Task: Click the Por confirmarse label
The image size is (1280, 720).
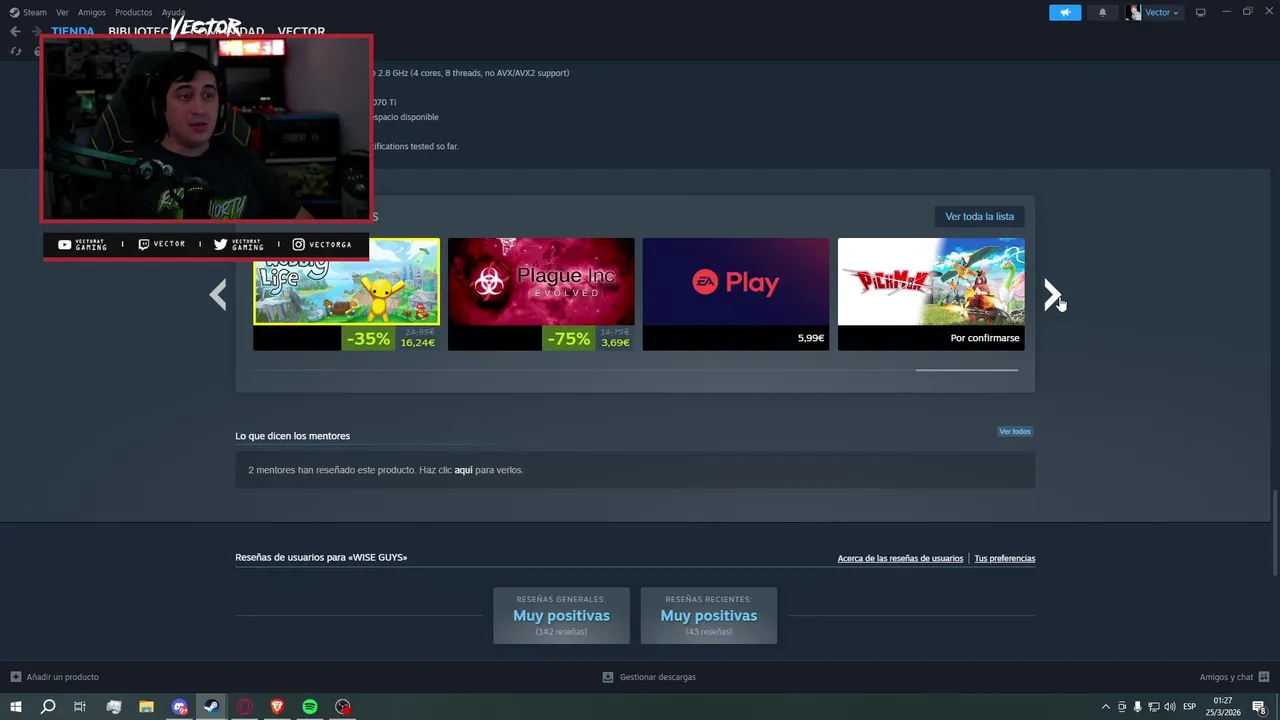Action: pos(985,338)
